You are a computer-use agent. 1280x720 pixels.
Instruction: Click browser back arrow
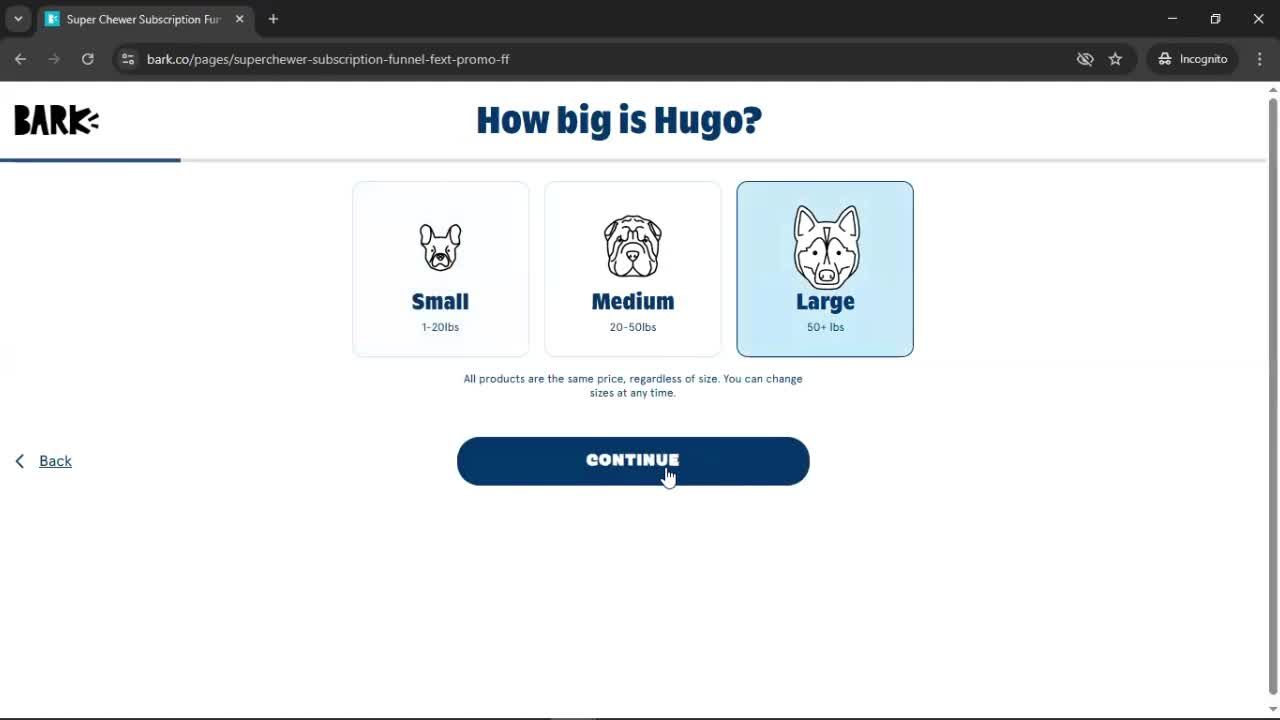[x=20, y=59]
